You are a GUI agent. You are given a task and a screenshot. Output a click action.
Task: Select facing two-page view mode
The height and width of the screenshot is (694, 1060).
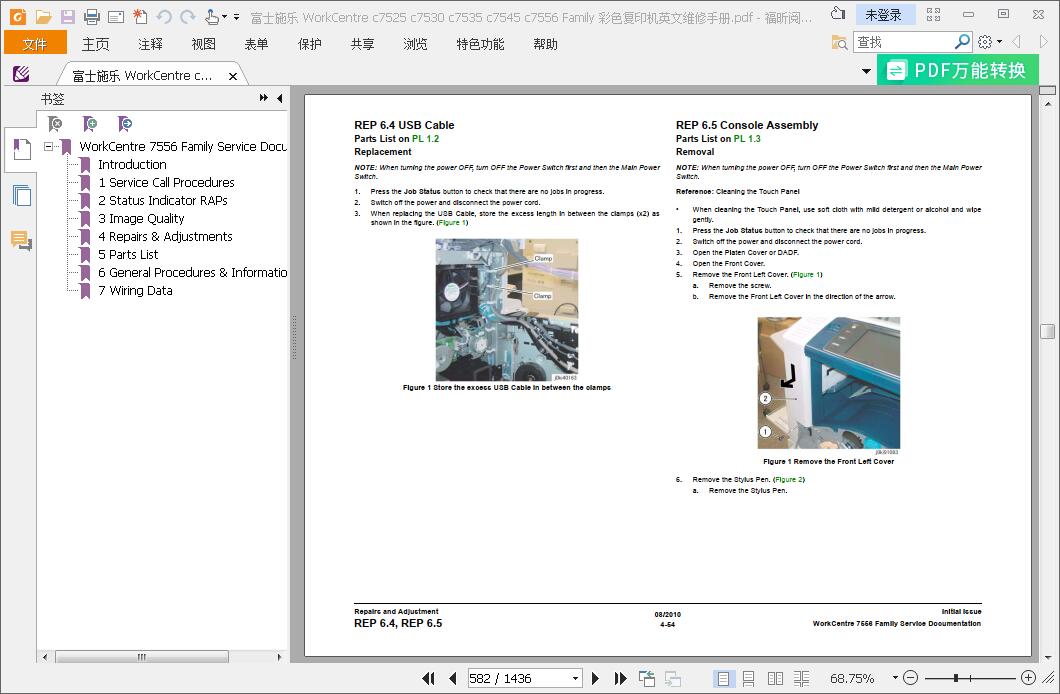(775, 678)
